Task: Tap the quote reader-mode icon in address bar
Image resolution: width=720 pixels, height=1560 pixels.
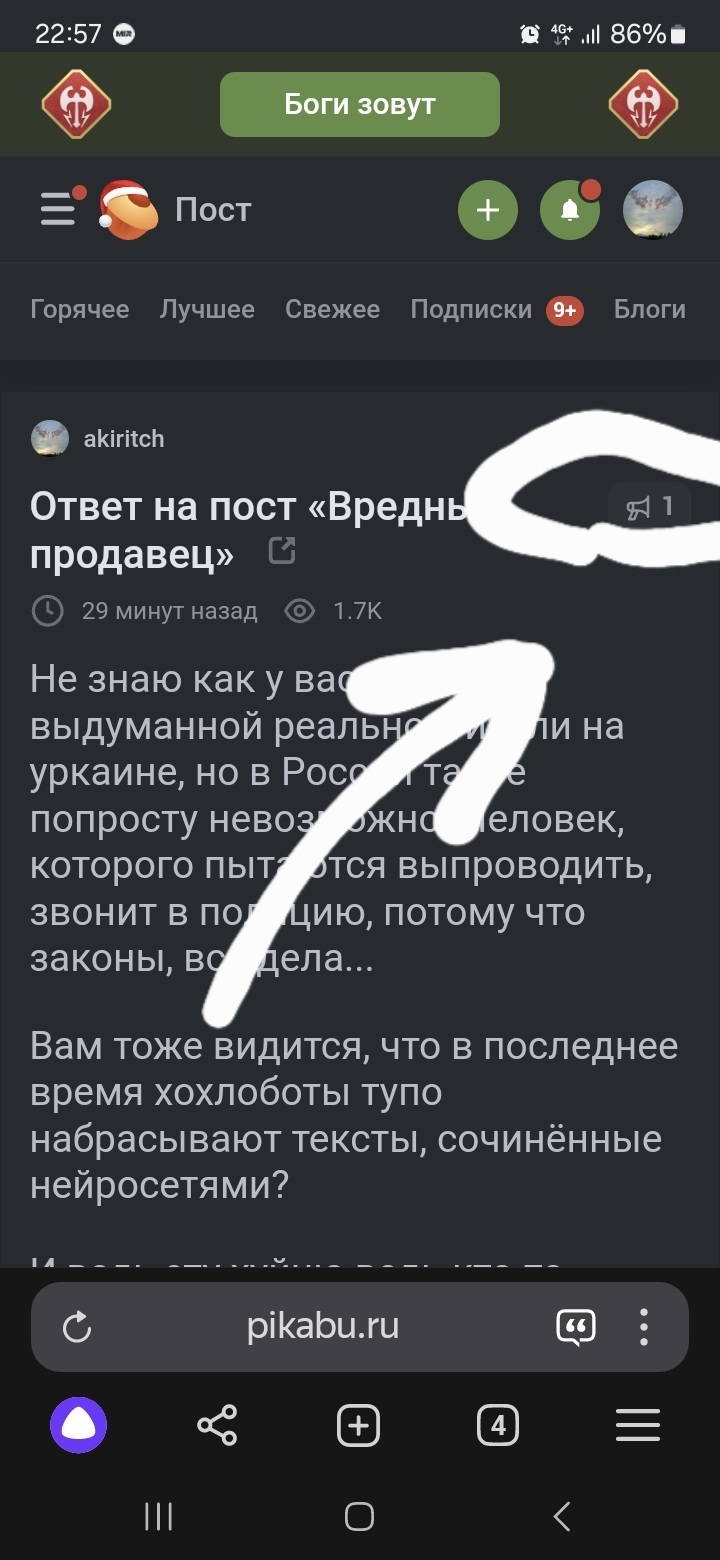Action: [x=575, y=1327]
